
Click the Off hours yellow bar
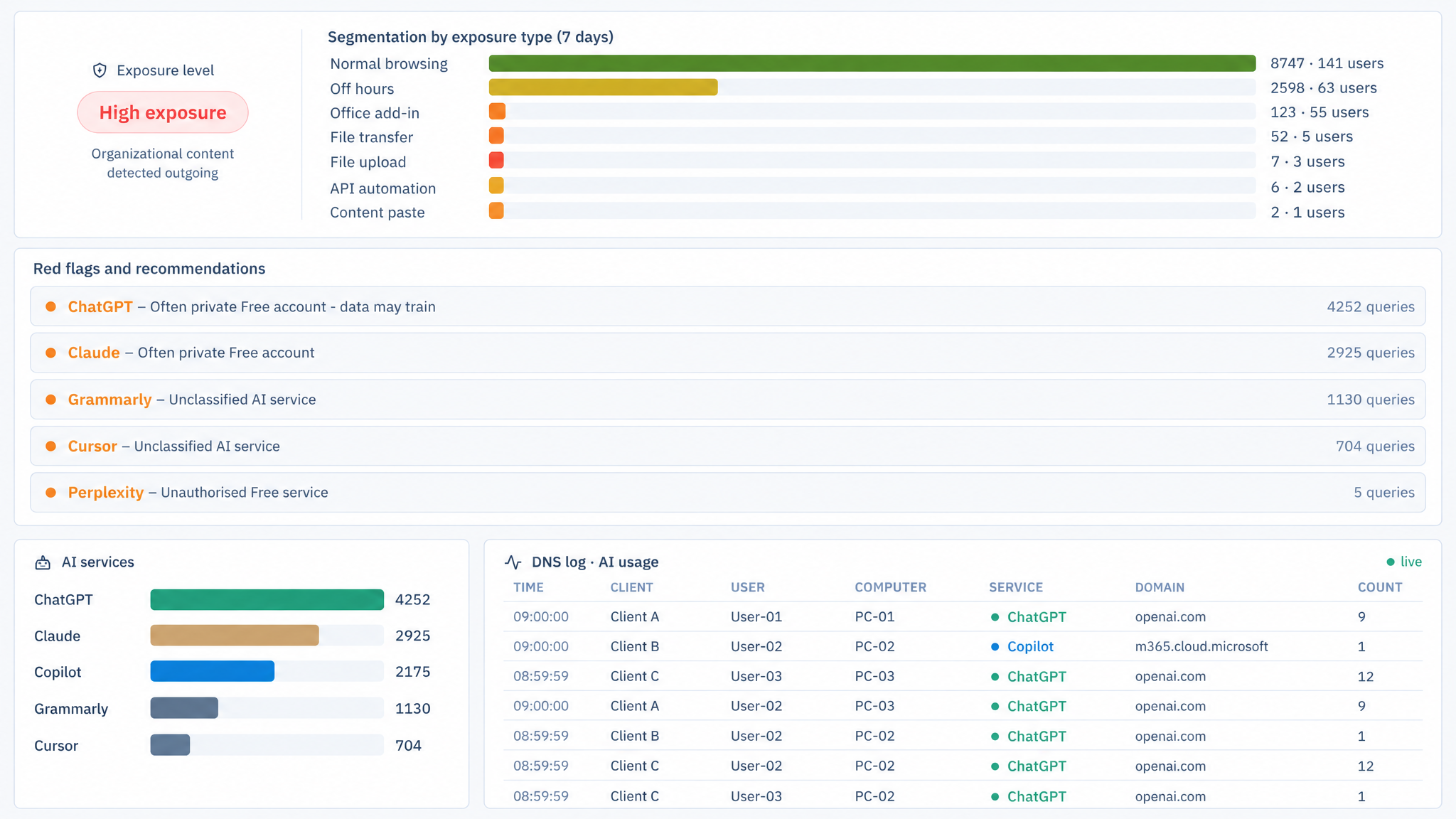(603, 87)
